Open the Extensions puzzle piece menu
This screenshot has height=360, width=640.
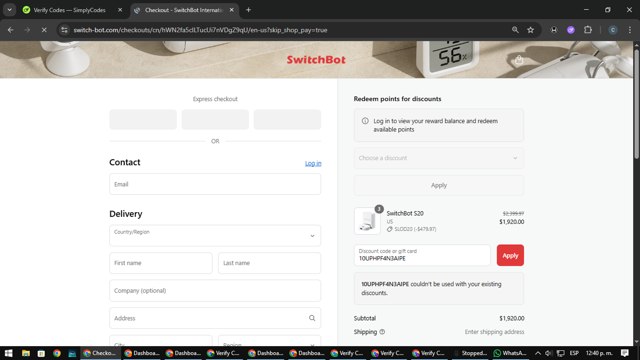click(588, 30)
